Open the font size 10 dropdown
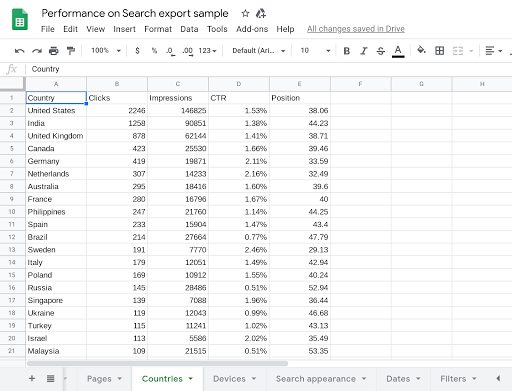The height and width of the screenshot is (391, 512). (x=315, y=51)
